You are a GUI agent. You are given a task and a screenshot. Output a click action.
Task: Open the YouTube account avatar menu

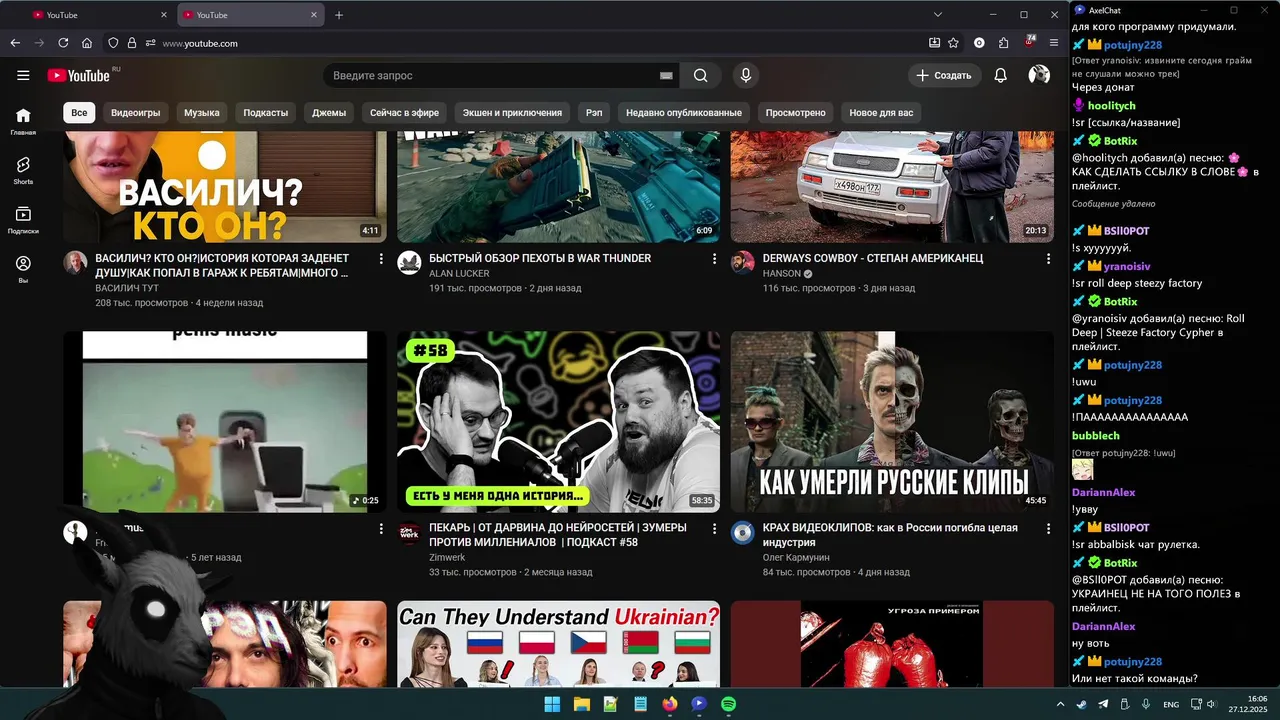(x=1039, y=75)
